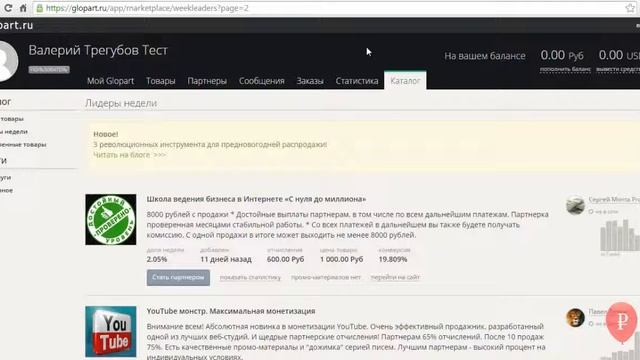Click the 11 дней назад added date

(x=226, y=259)
